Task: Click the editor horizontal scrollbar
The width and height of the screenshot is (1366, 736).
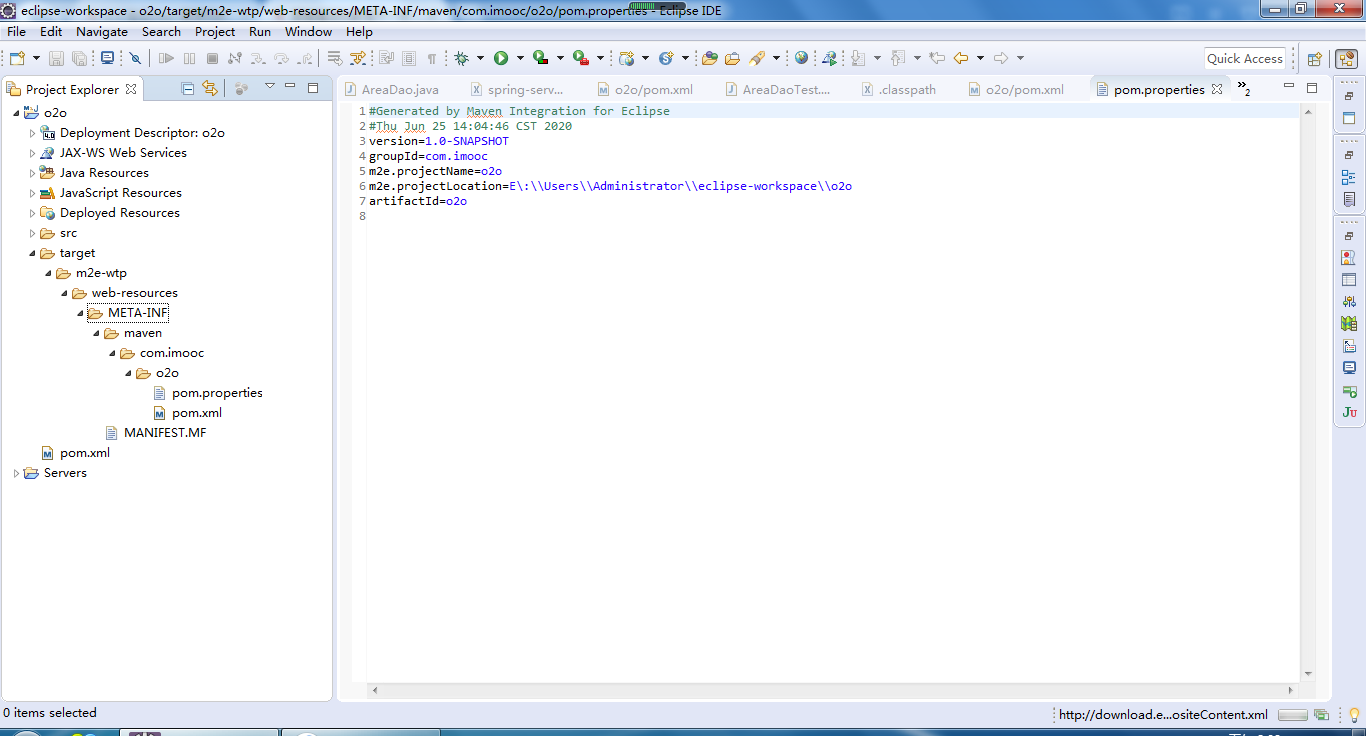Action: pos(832,690)
